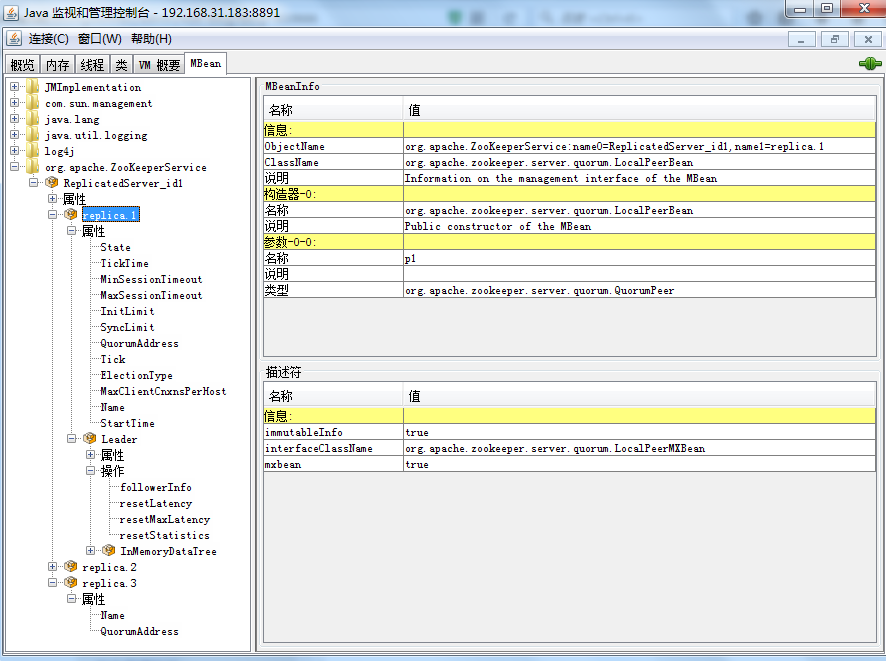Expand the replica.2 node
The image size is (886, 661).
click(53, 567)
